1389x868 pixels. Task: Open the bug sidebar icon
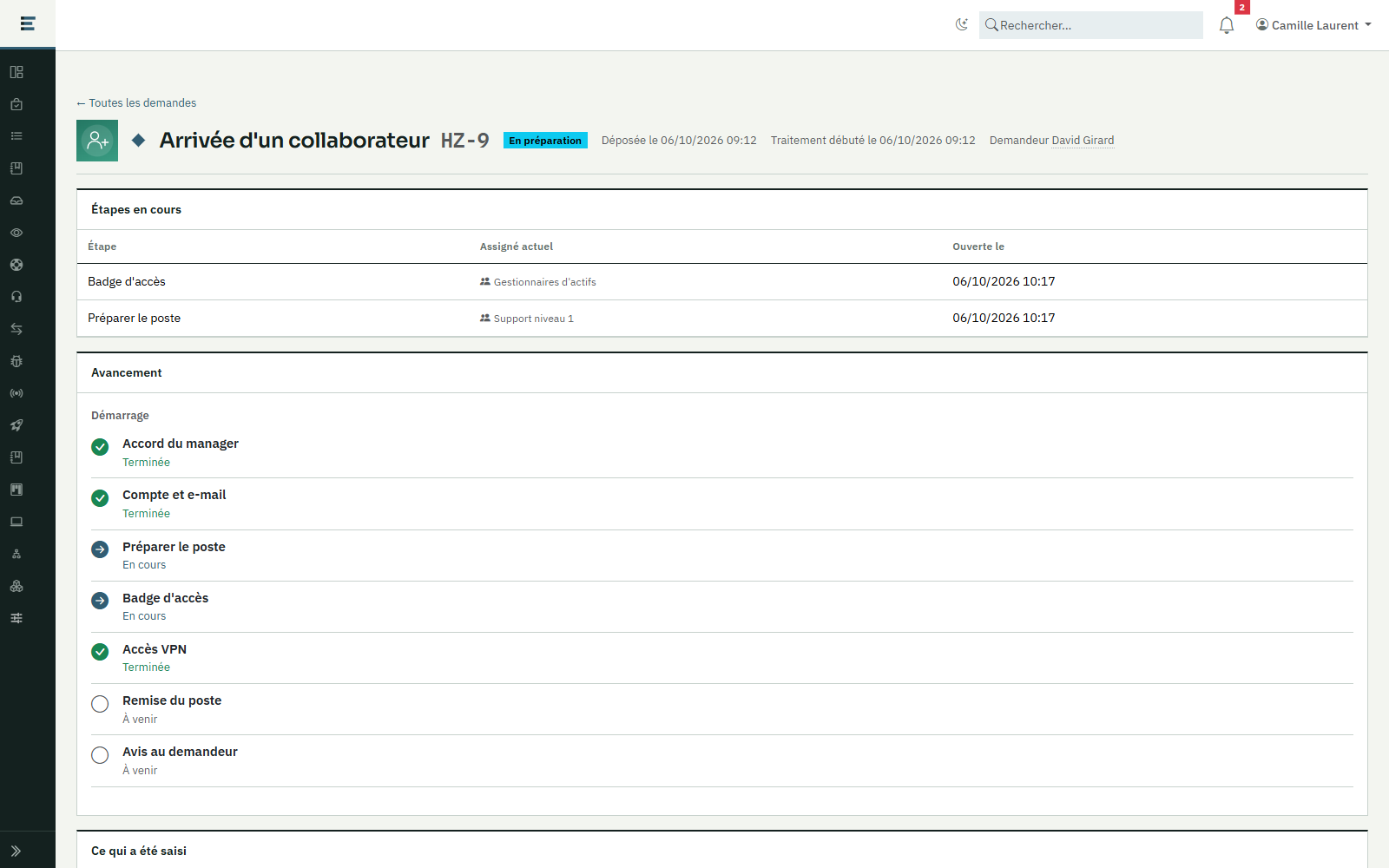[16, 361]
